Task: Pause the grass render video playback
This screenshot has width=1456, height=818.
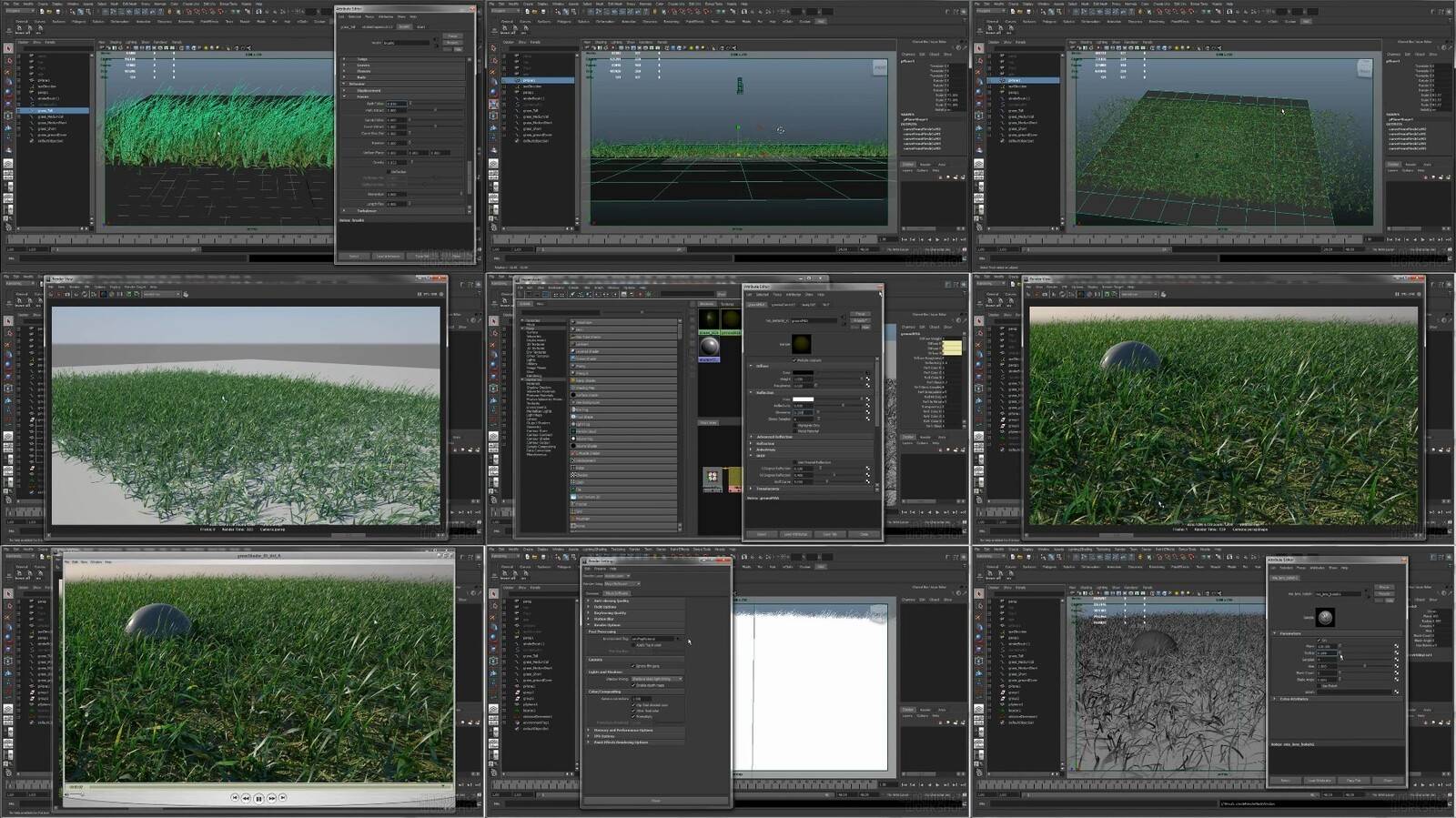Action: point(258,799)
